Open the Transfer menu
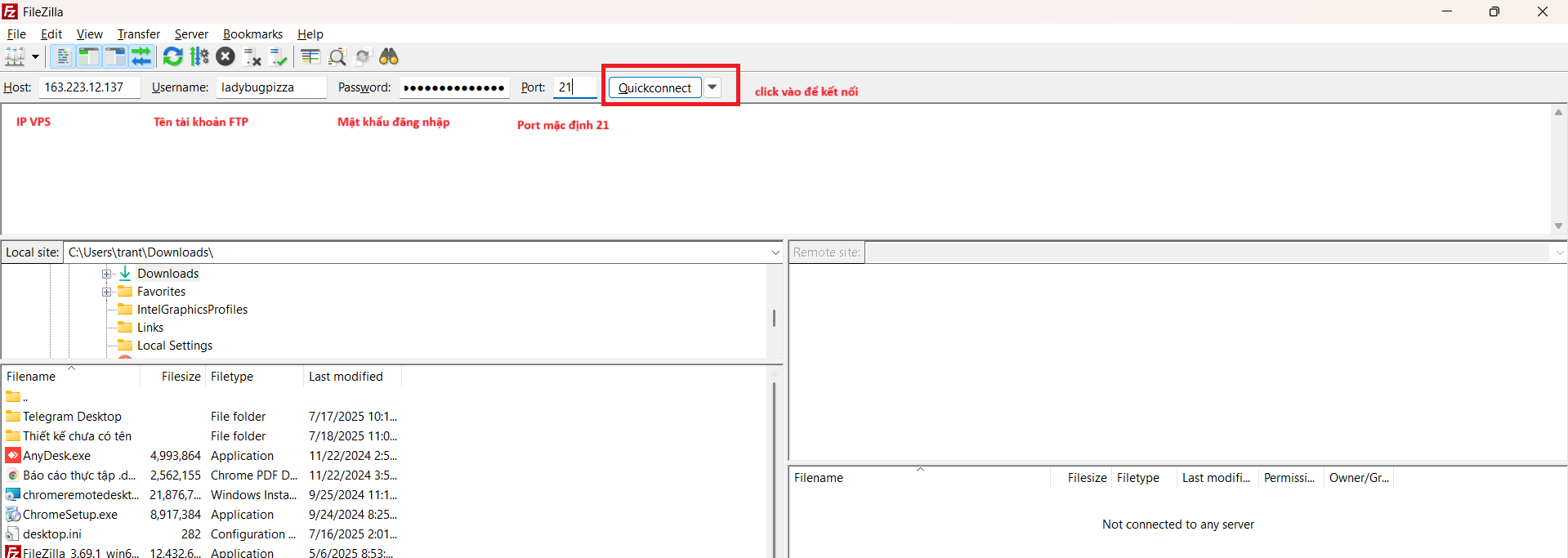 pos(139,34)
